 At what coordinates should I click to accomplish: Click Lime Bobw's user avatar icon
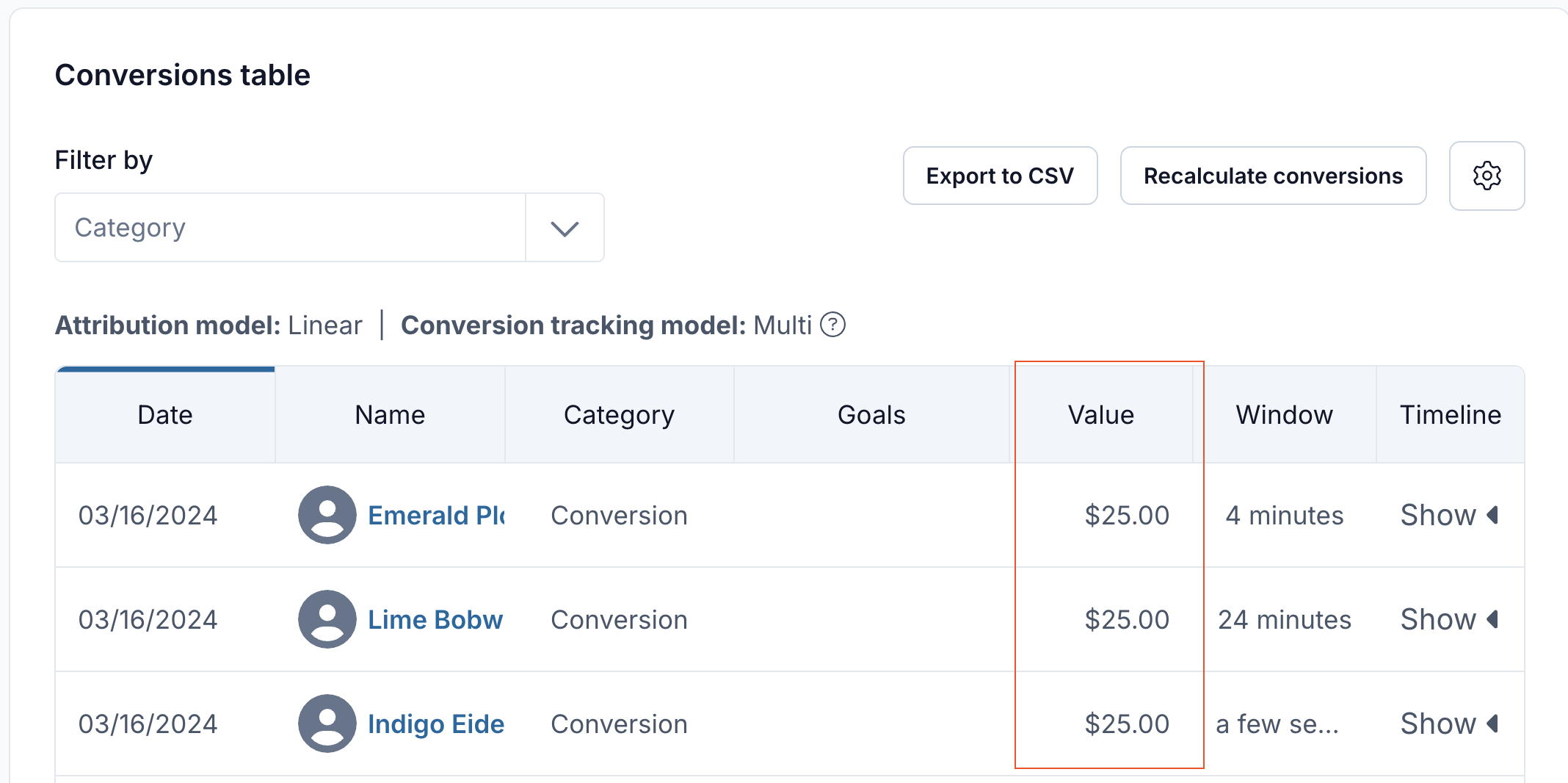[x=327, y=619]
